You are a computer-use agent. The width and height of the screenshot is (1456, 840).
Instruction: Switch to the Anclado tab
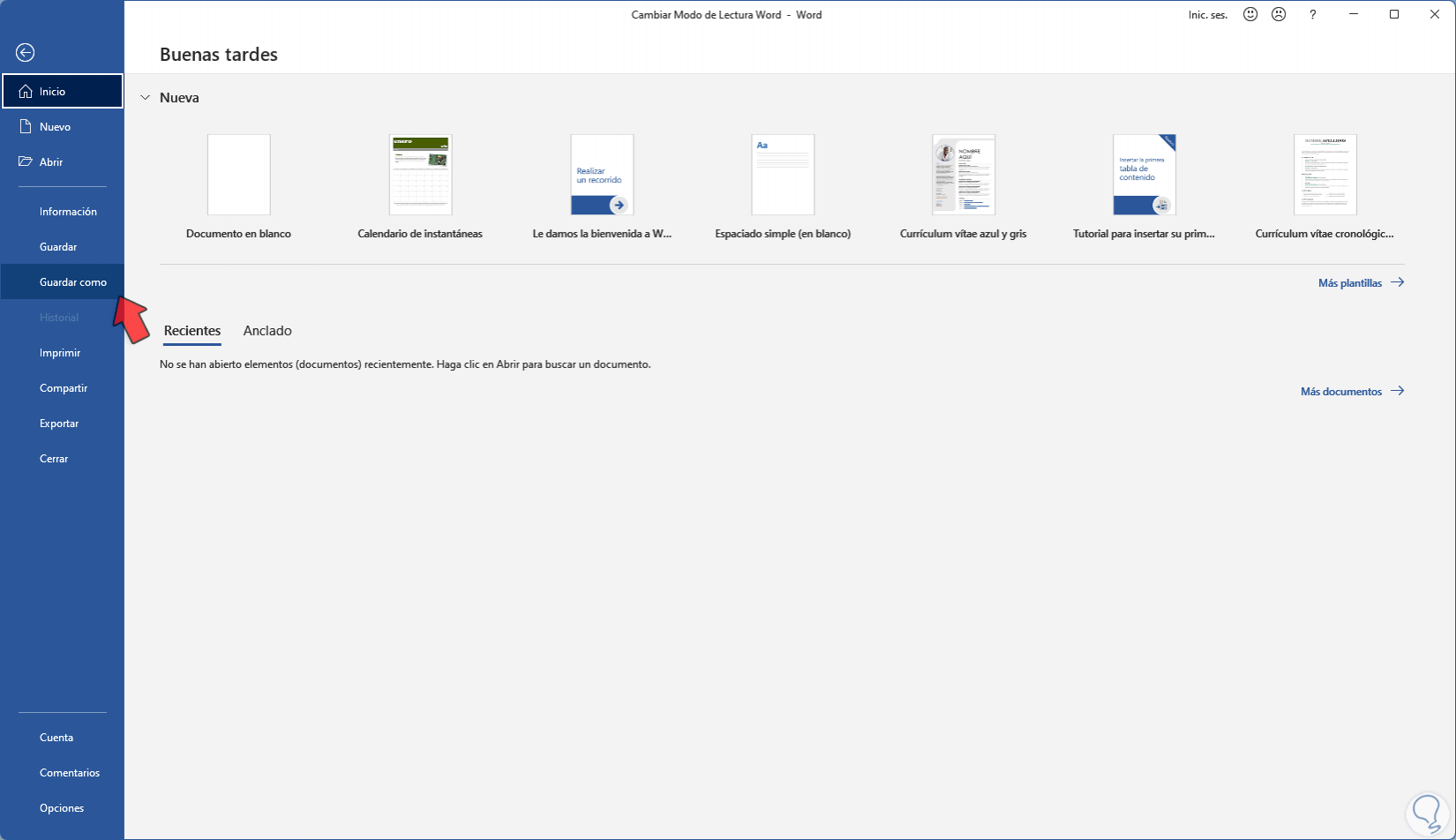coord(267,331)
